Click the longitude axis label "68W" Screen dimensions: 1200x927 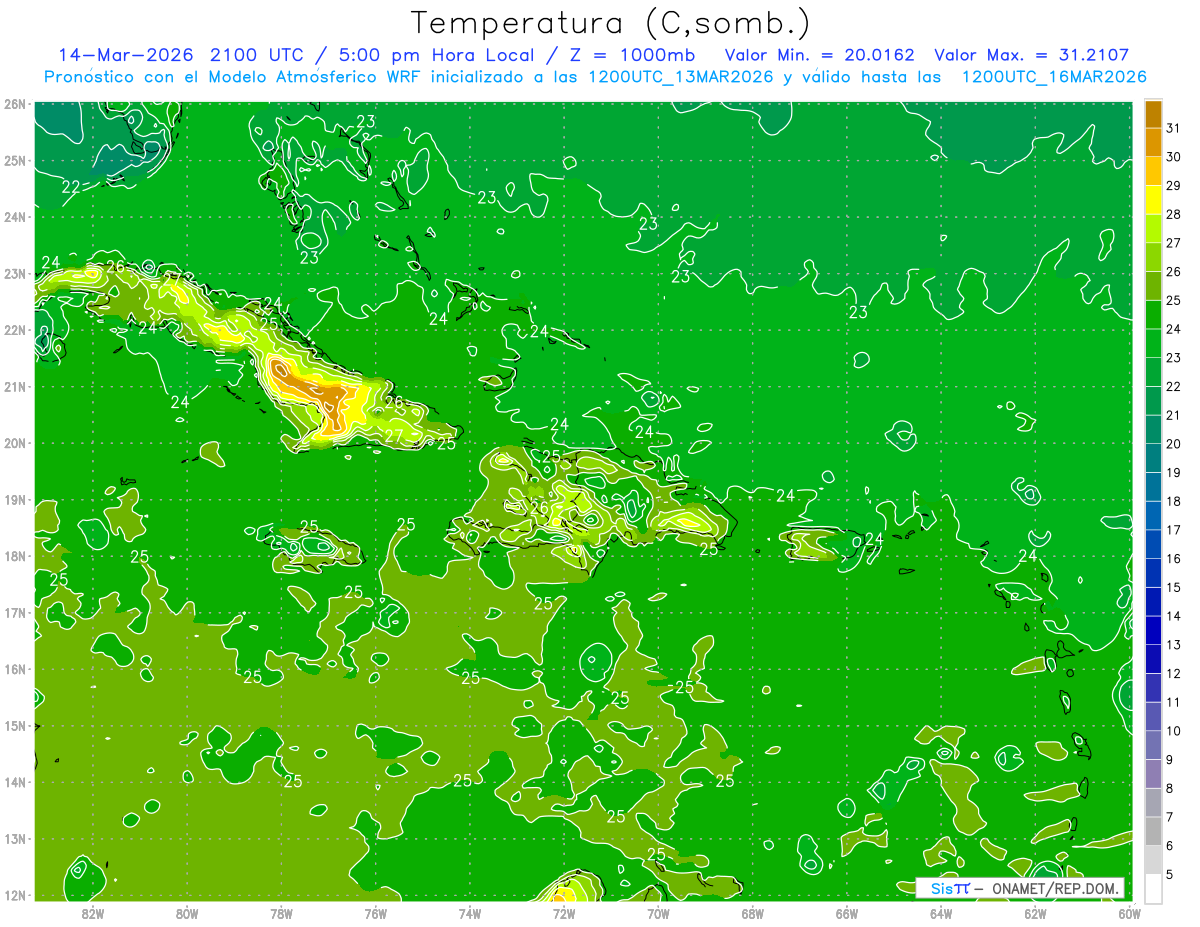click(x=752, y=913)
